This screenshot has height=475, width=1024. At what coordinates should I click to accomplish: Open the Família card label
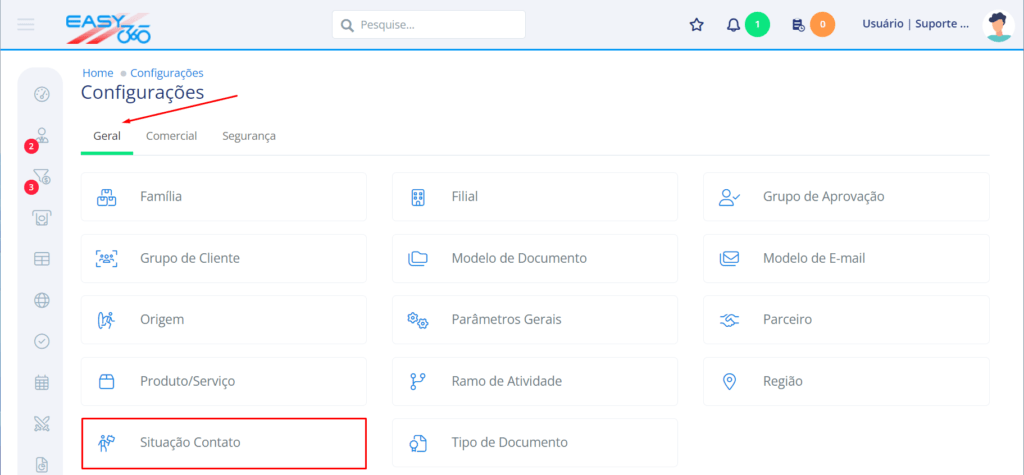(161, 196)
